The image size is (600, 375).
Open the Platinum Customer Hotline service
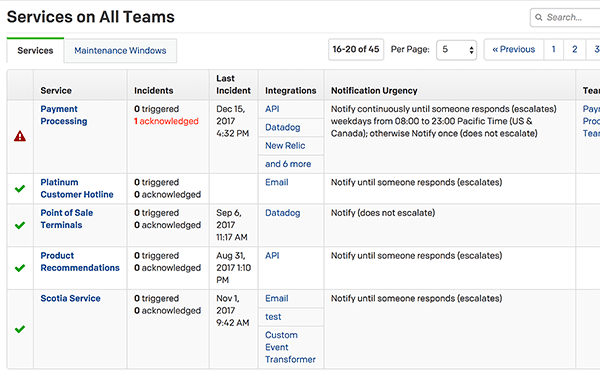click(77, 188)
